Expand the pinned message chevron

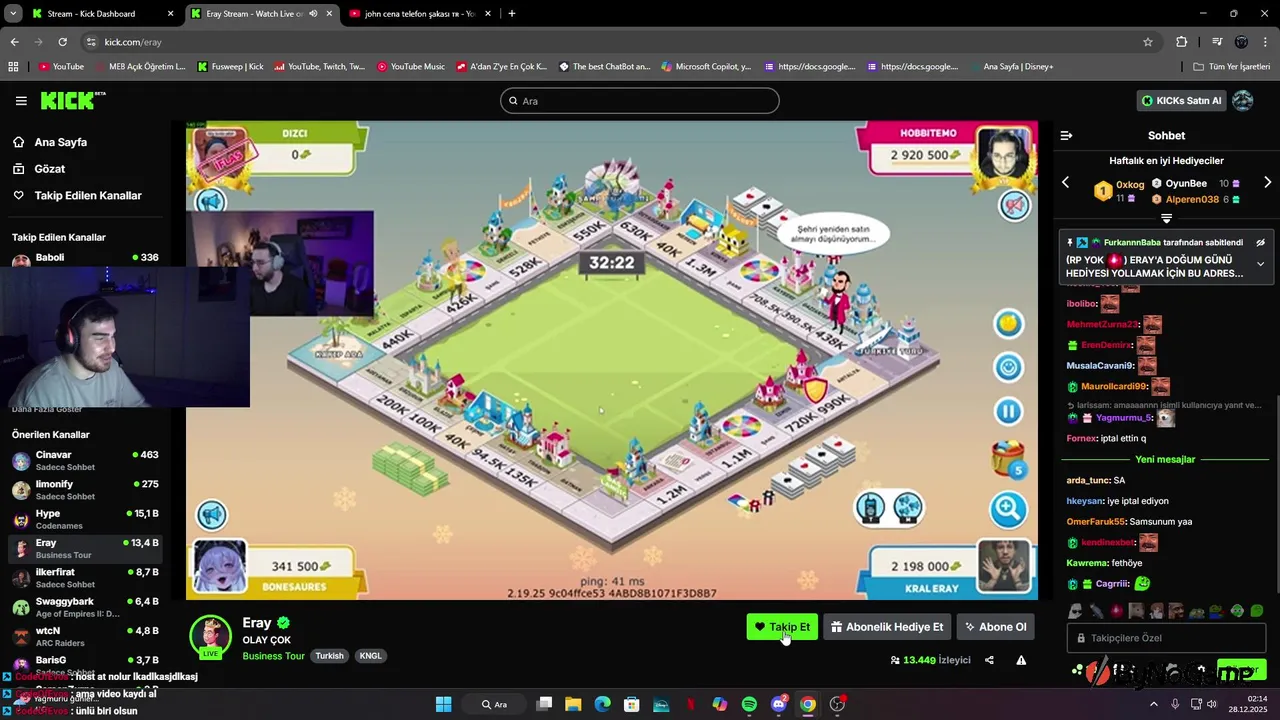point(1260,264)
